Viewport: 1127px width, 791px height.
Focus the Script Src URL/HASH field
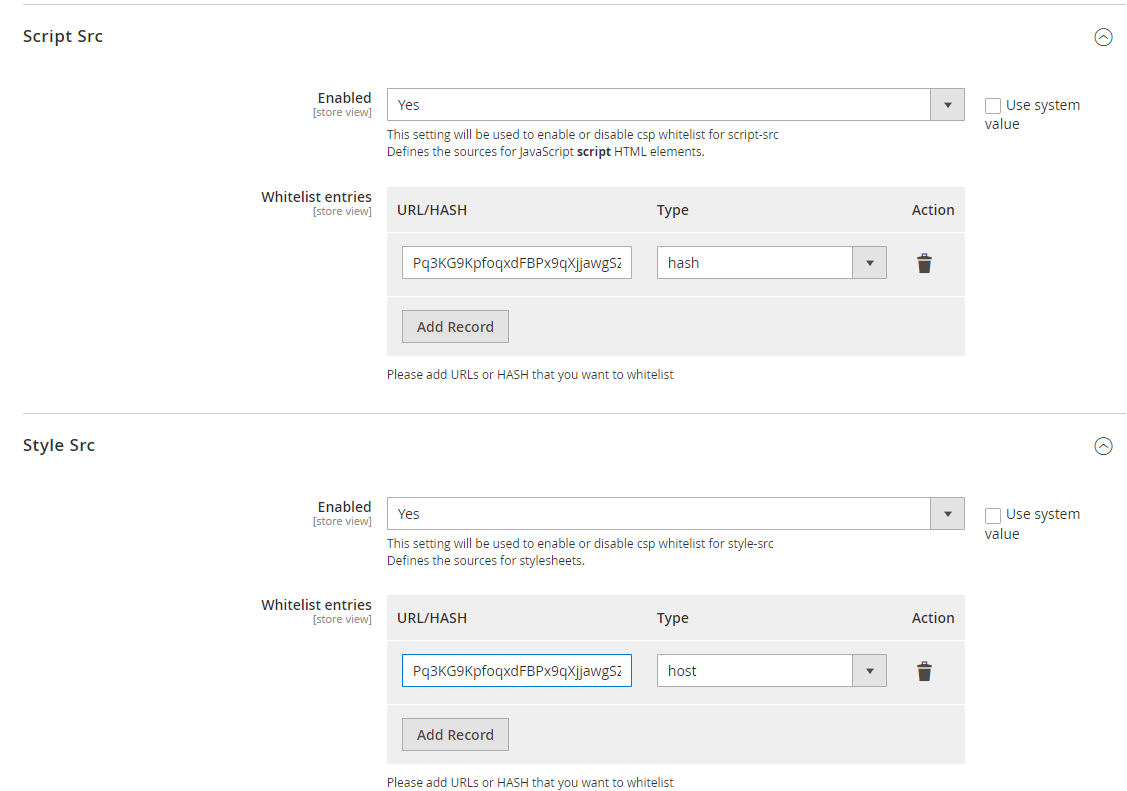[x=516, y=263]
